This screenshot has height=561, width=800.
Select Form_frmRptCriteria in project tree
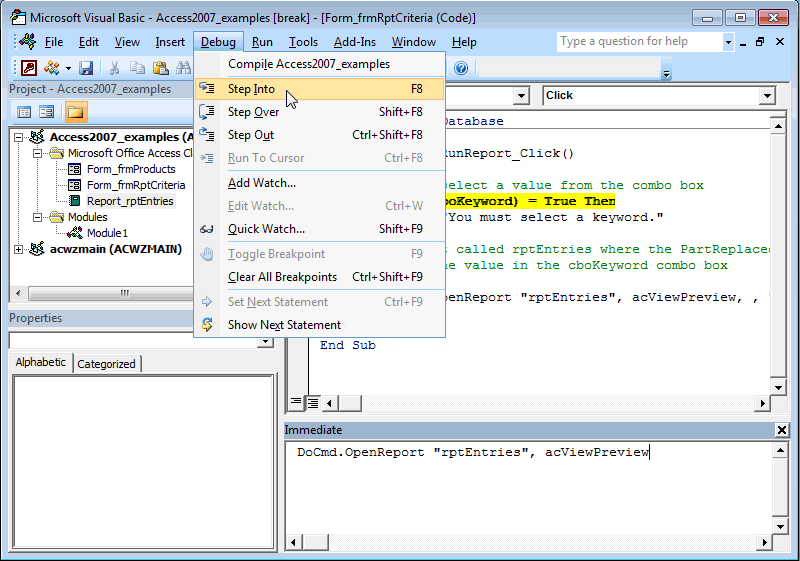point(136,185)
